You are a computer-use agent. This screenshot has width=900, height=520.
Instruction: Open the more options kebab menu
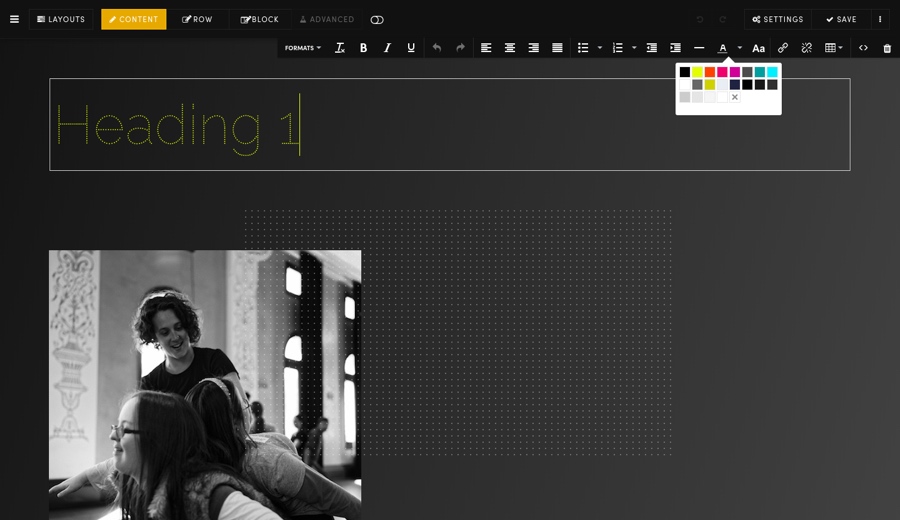(x=880, y=20)
